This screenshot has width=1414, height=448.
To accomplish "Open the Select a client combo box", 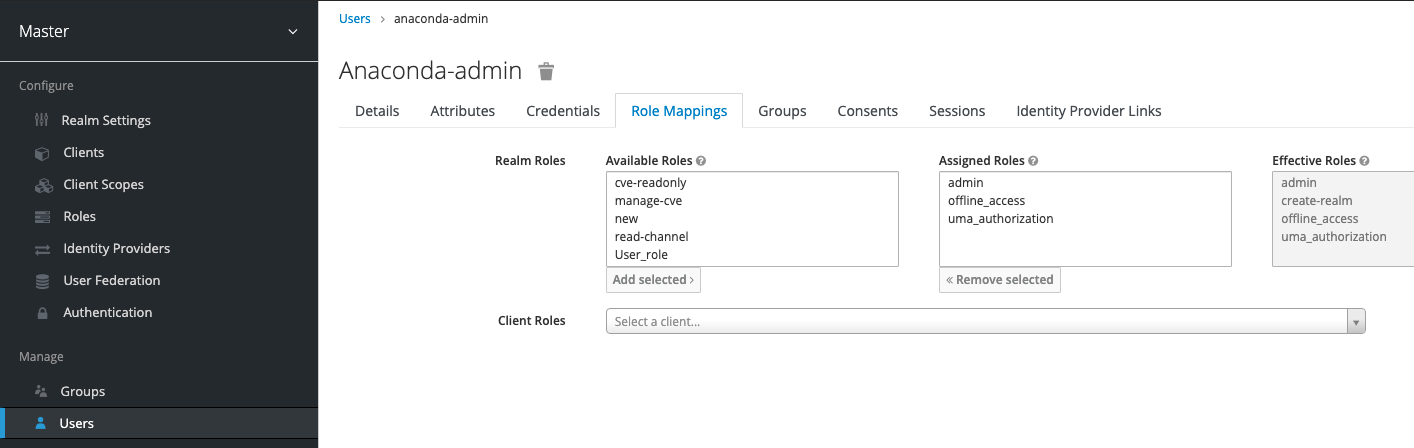I will click(x=985, y=321).
